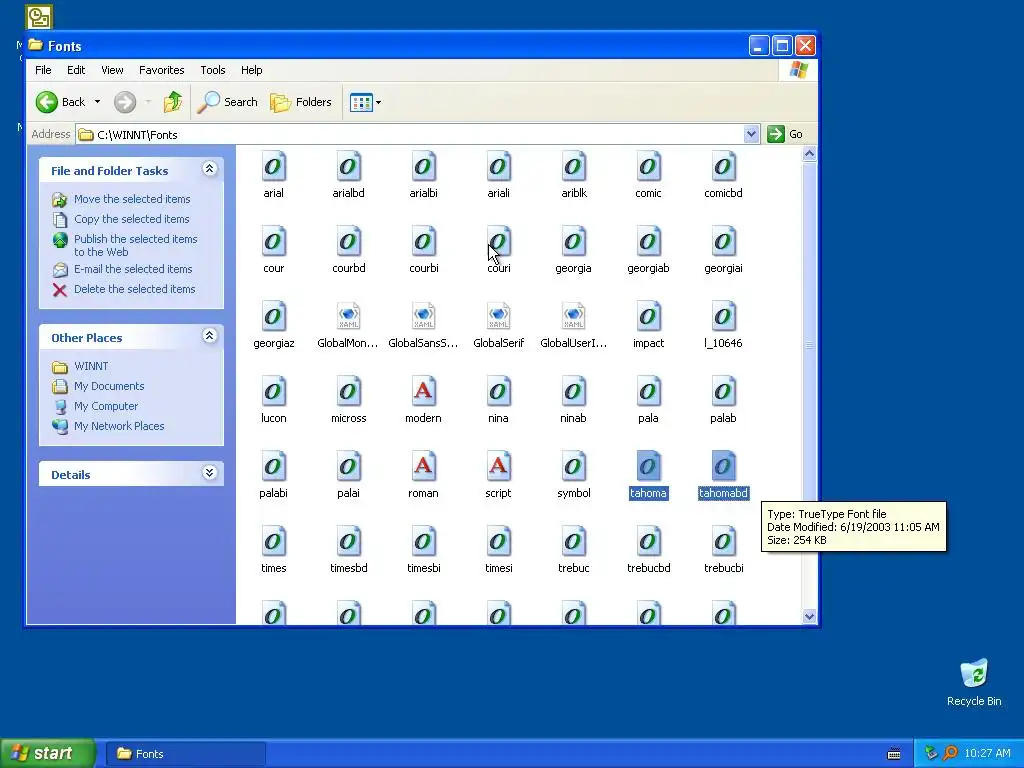Screen dimensions: 1024x768
Task: Select the nina font file
Action: (x=498, y=400)
